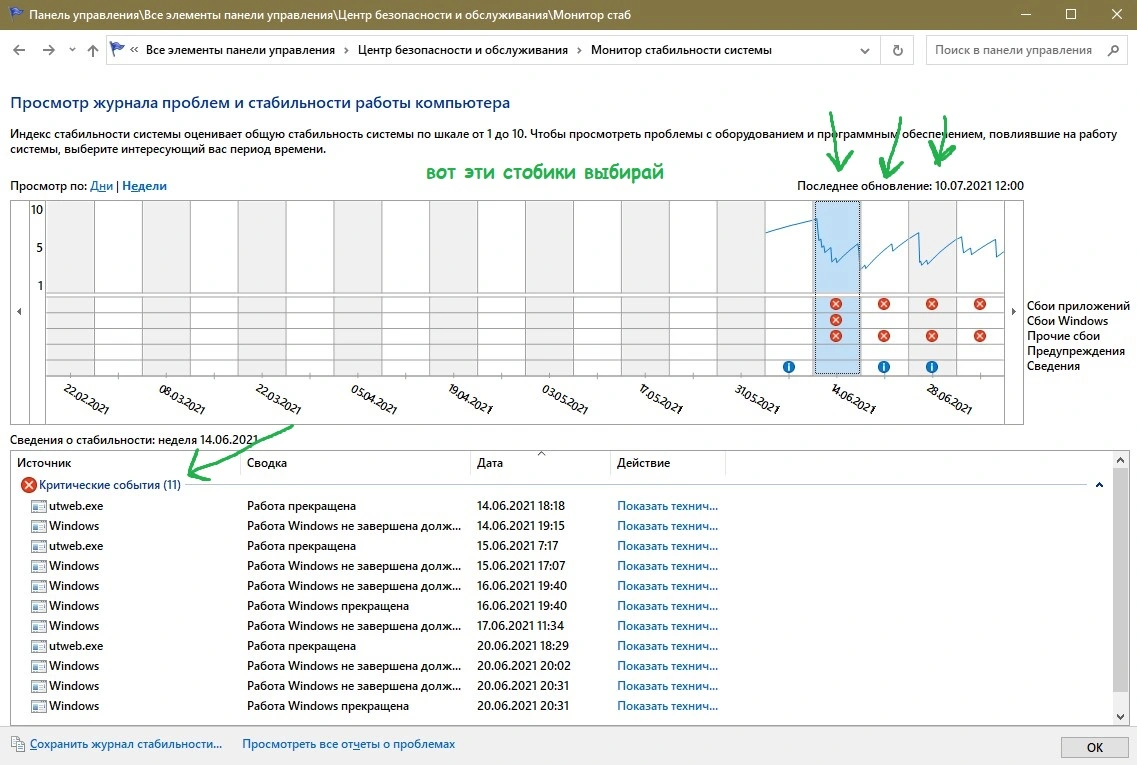Sort list by 'Источник' column header
1137x765 pixels.
pos(125,463)
